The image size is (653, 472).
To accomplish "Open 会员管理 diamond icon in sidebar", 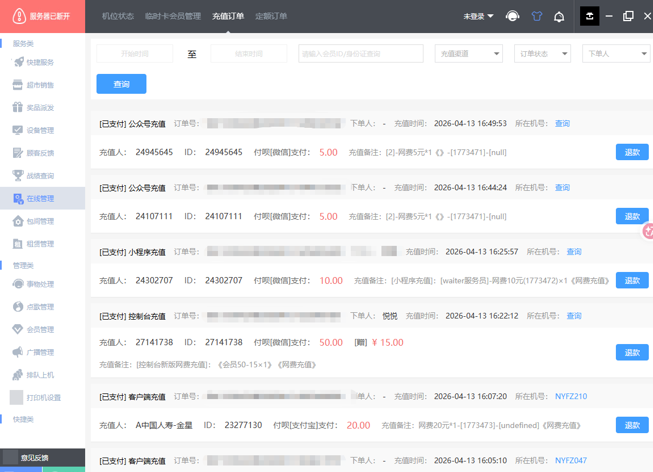I will 17,330.
